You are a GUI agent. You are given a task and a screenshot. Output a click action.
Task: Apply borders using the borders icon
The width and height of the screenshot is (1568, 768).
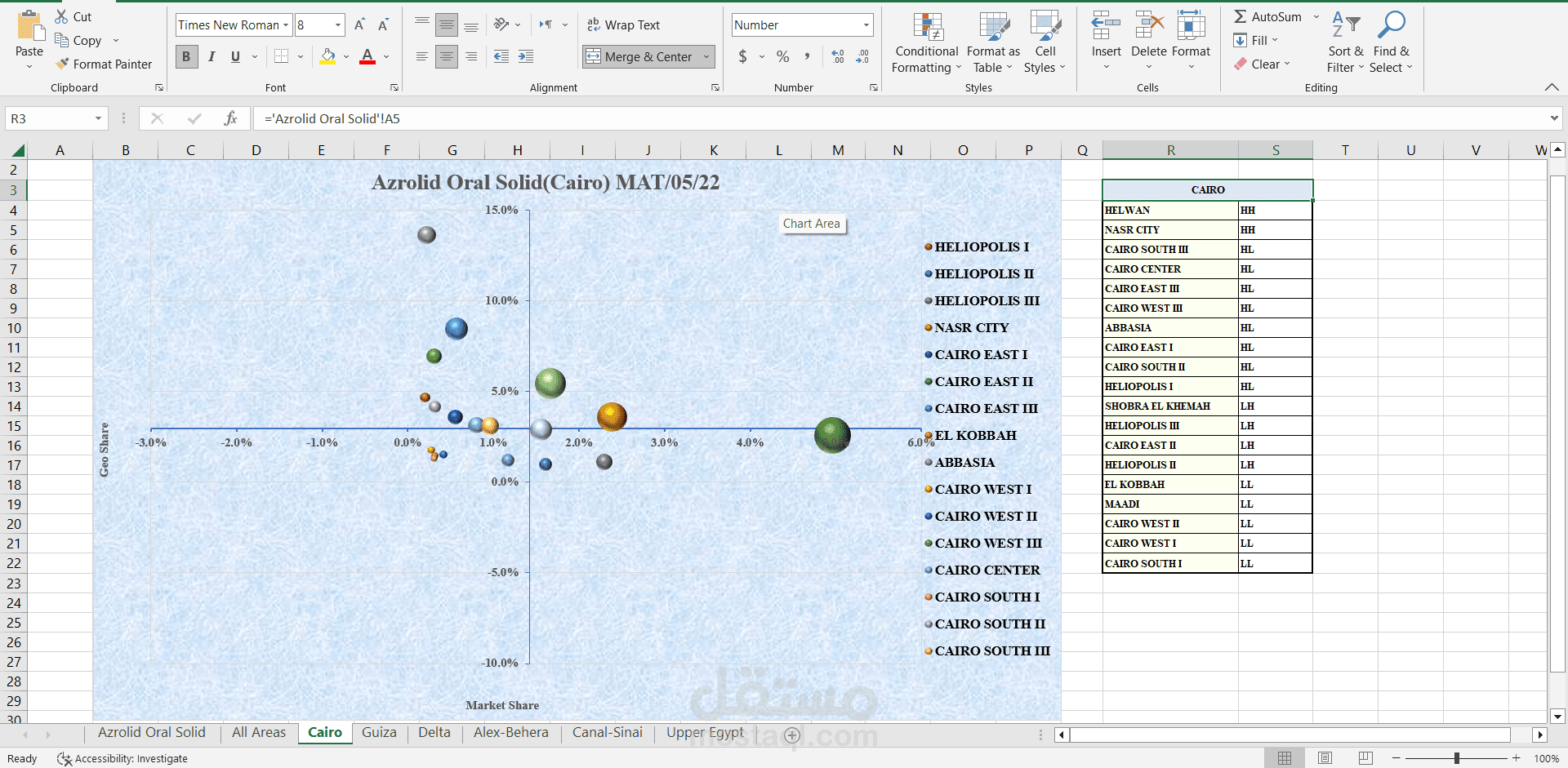[x=282, y=56]
